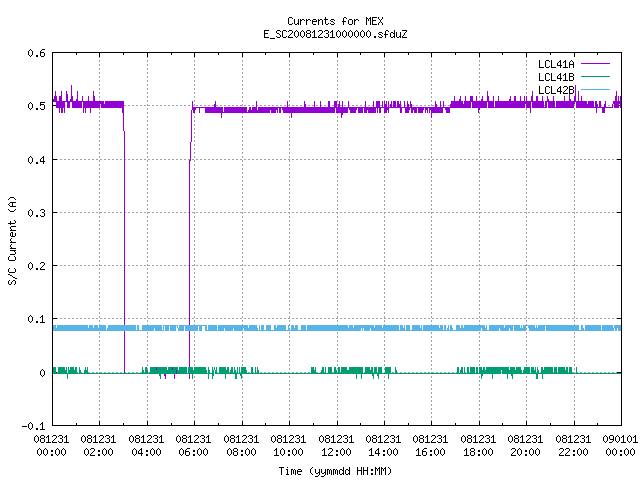Click the 081231 18:00 time tick label
Viewport: 640px width, 480px height.
tap(478, 446)
